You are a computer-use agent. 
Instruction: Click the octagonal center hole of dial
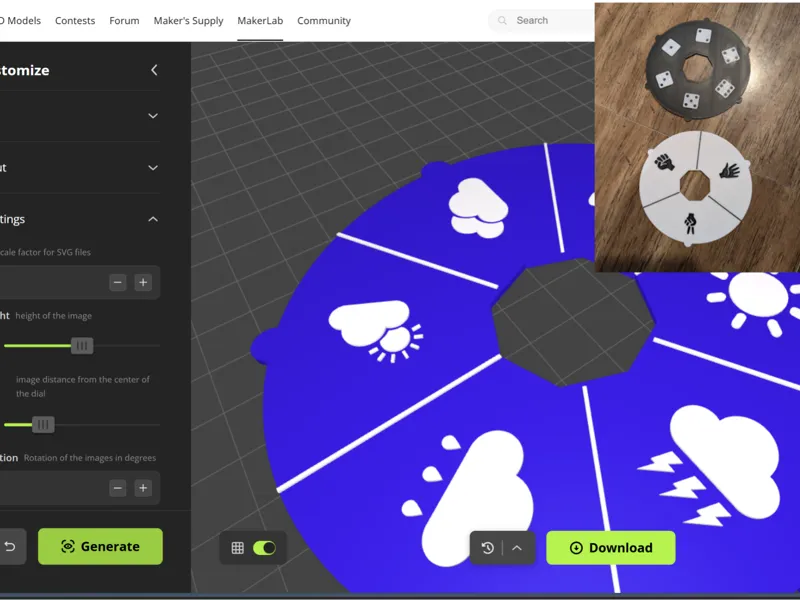pos(574,321)
